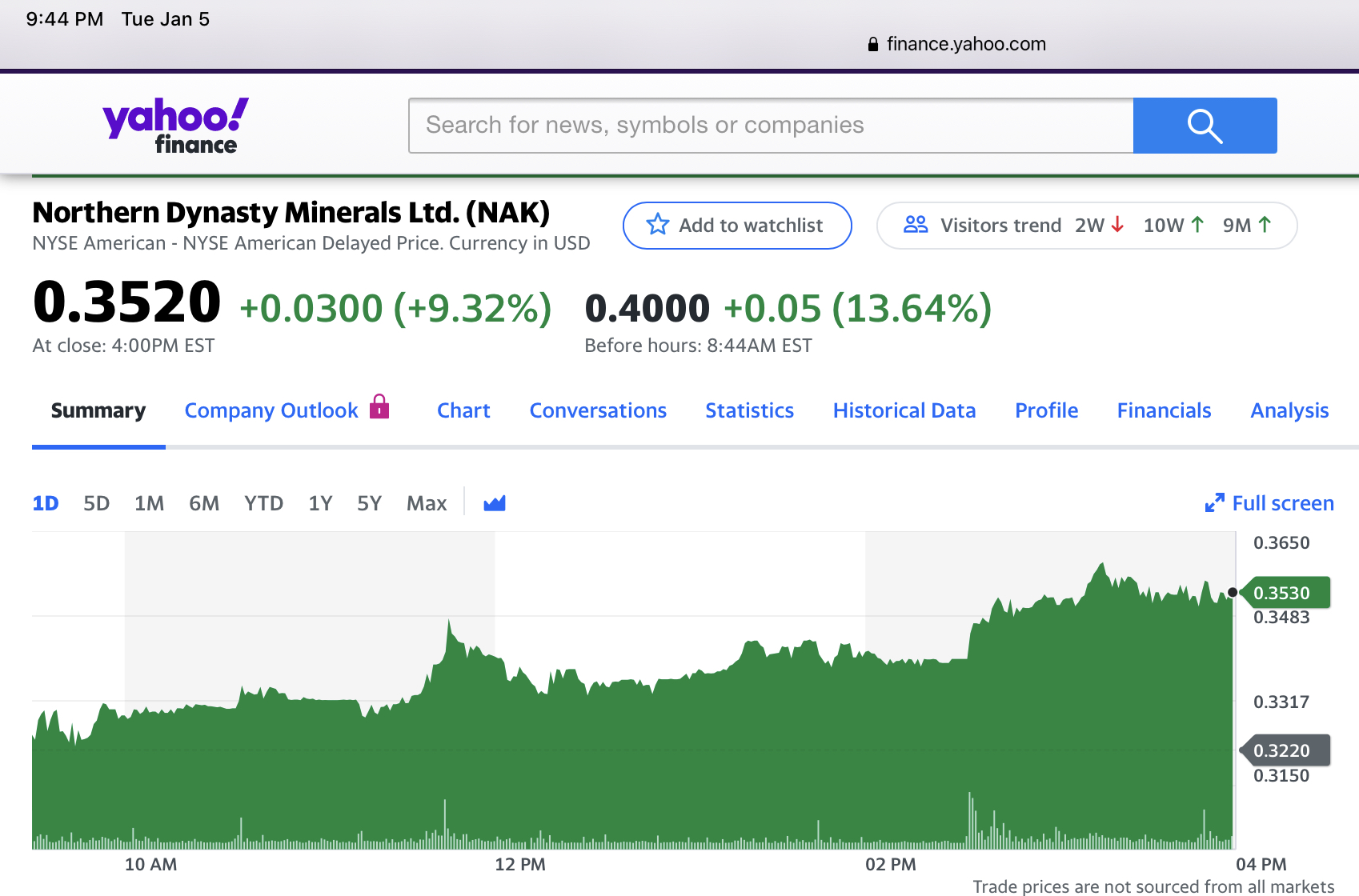Click the Northern Dynasty Minerals Ltd. (NAK) heading

coord(291,213)
